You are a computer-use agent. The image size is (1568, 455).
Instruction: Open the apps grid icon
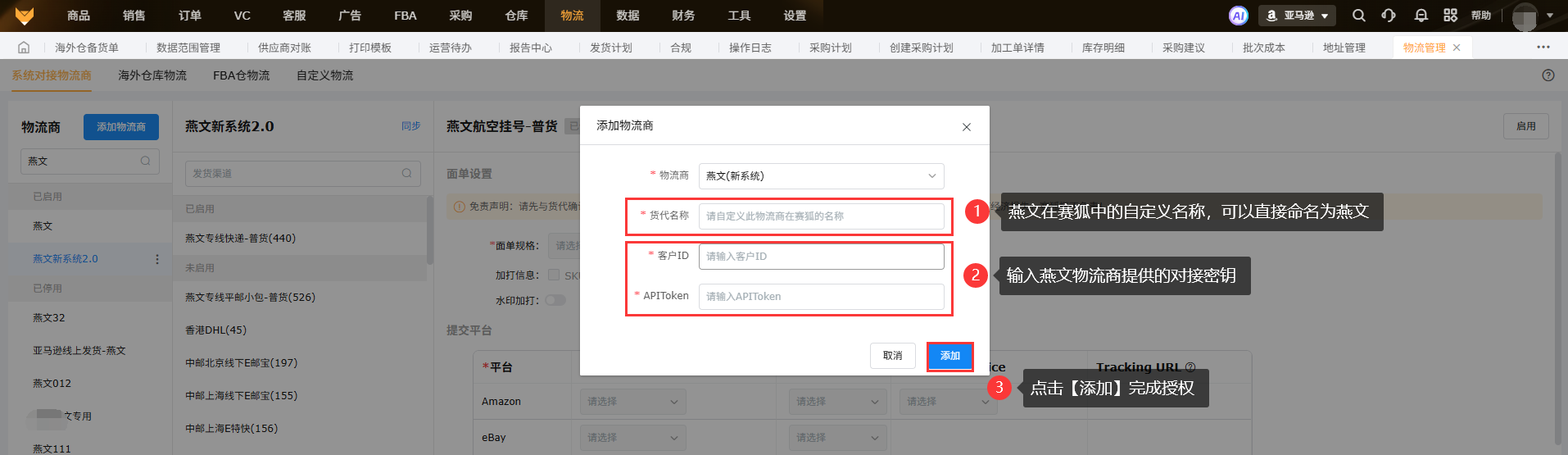[x=1450, y=16]
